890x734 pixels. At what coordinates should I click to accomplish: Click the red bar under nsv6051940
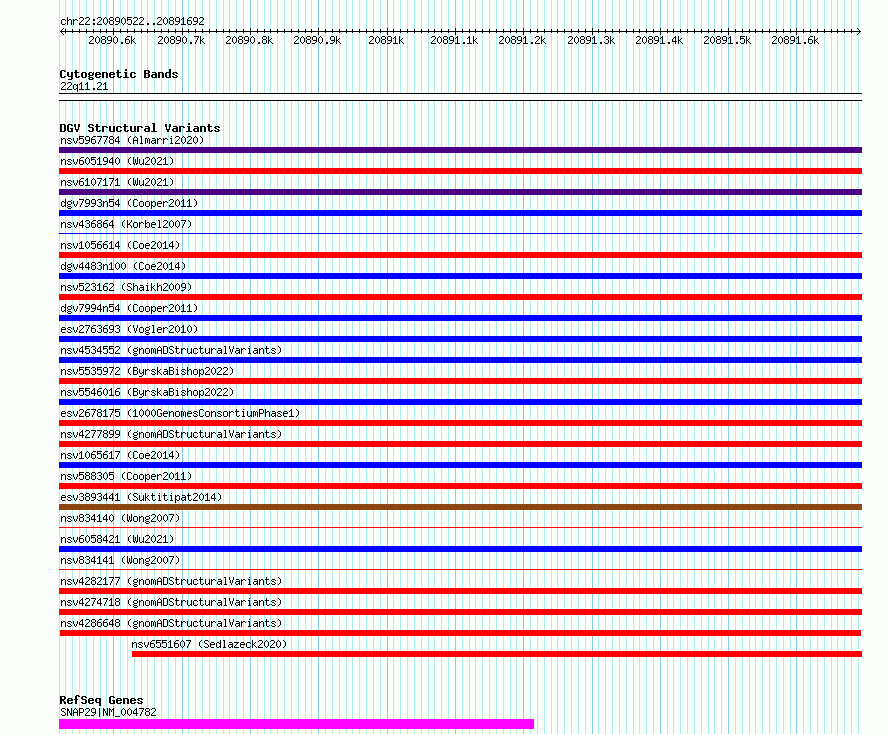coord(460,171)
